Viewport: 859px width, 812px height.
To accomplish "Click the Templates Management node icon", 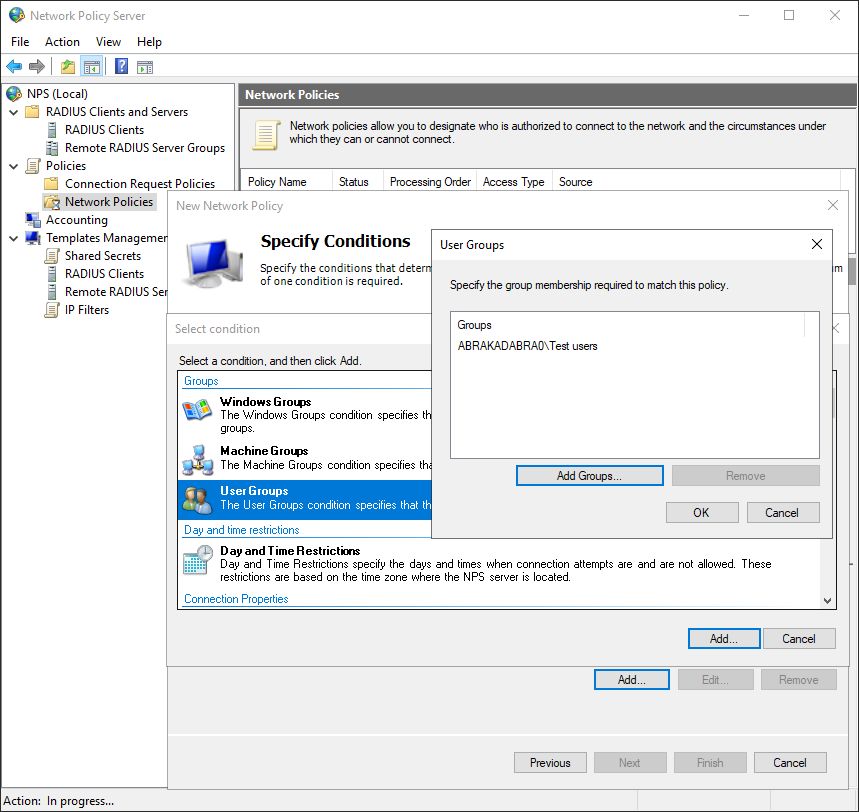I will coord(33,238).
